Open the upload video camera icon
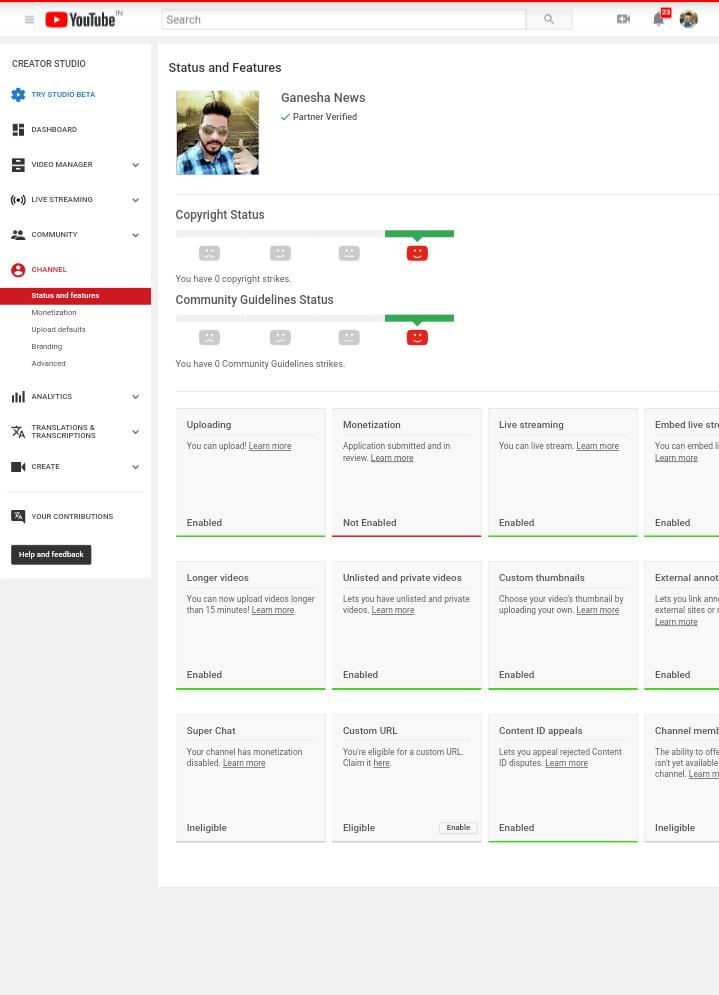This screenshot has width=719, height=995. coord(623,19)
